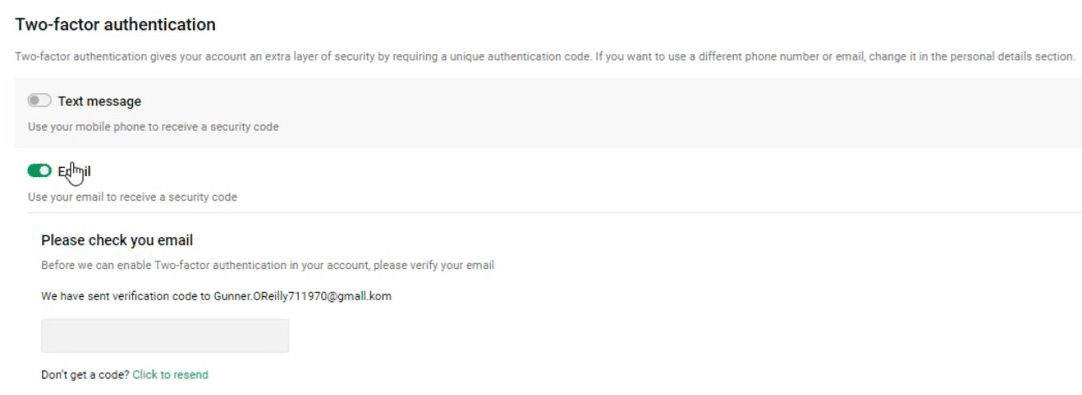Click 'Use your mobile phone to receive' description

coord(153,127)
